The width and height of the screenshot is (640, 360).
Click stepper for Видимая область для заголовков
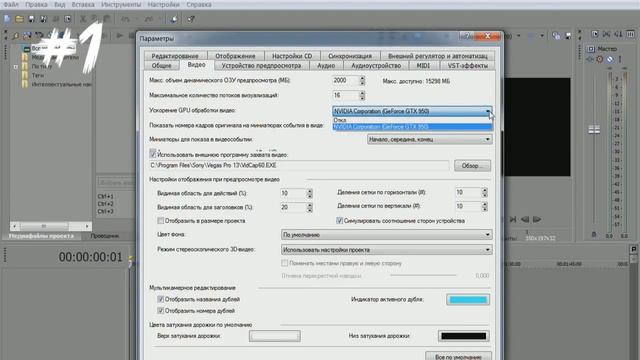[309, 207]
